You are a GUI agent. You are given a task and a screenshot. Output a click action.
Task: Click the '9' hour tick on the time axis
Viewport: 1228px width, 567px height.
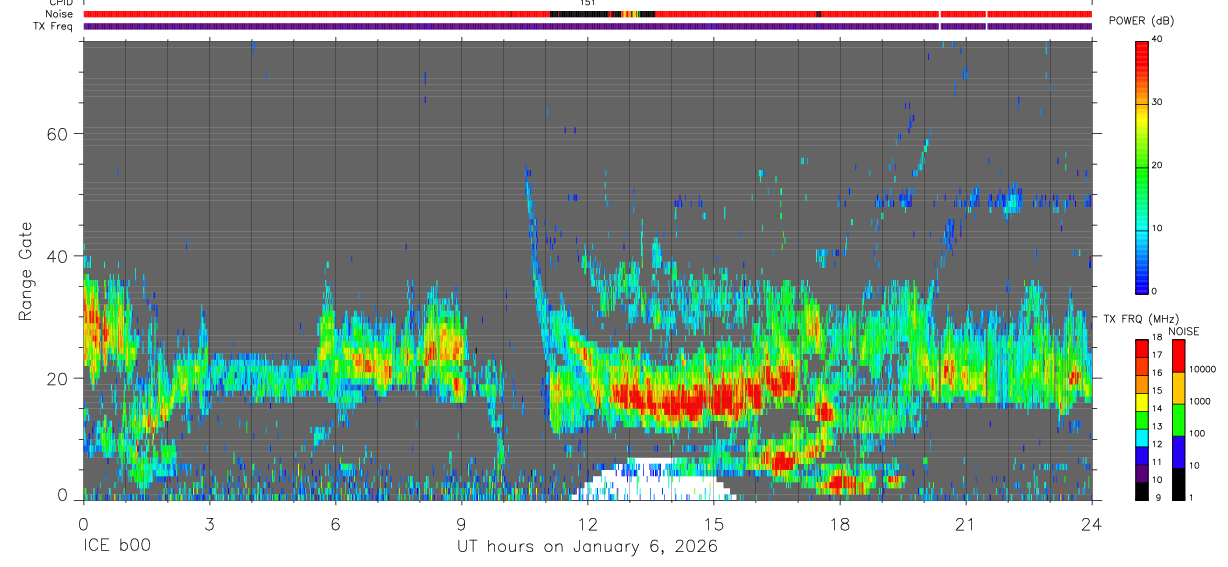[461, 524]
